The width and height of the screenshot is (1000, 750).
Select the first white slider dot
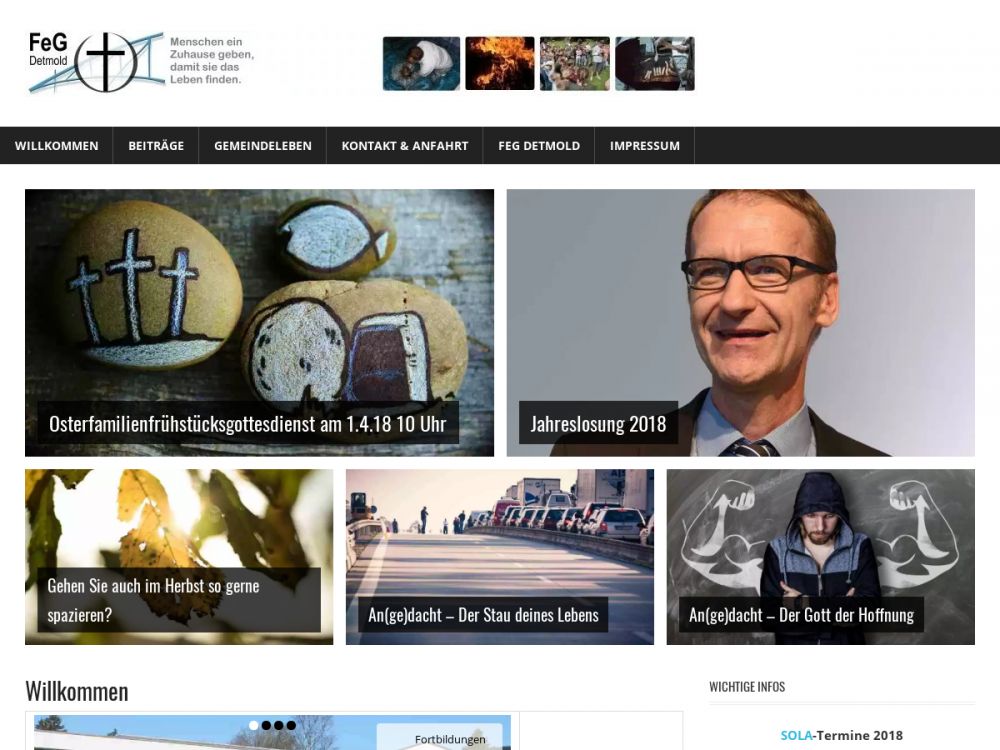[254, 725]
